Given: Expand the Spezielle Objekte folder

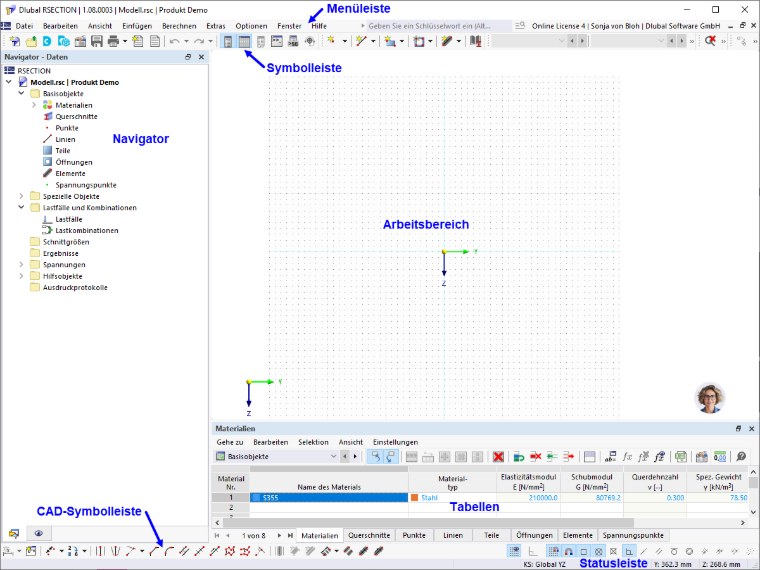Looking at the screenshot, I should click(x=21, y=196).
